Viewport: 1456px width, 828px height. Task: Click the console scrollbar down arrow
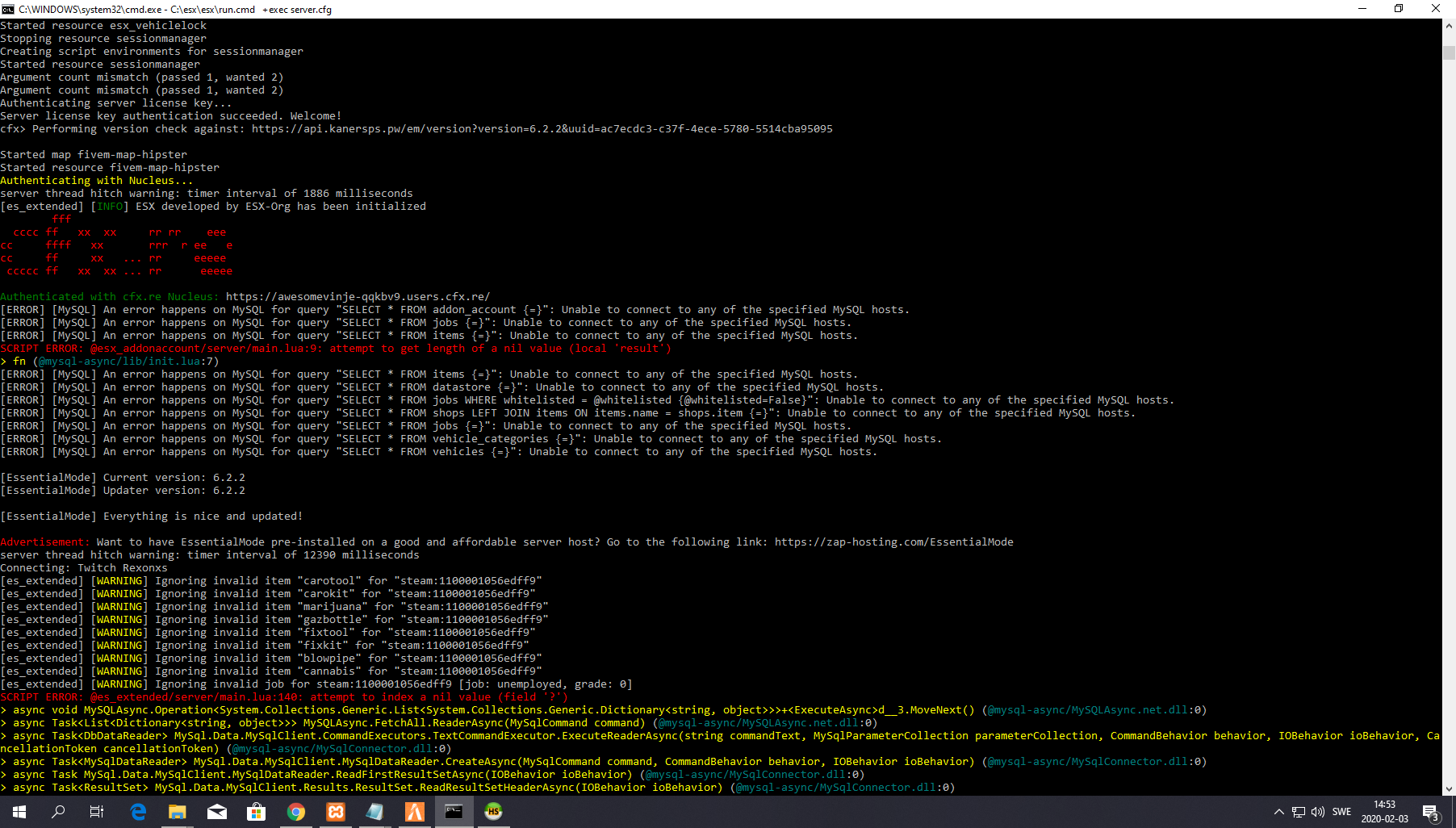[1449, 789]
